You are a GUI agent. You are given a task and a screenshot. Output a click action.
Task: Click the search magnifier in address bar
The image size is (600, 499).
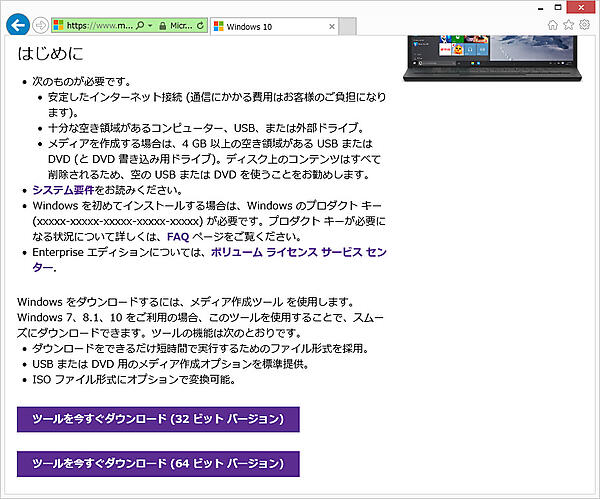tap(140, 26)
